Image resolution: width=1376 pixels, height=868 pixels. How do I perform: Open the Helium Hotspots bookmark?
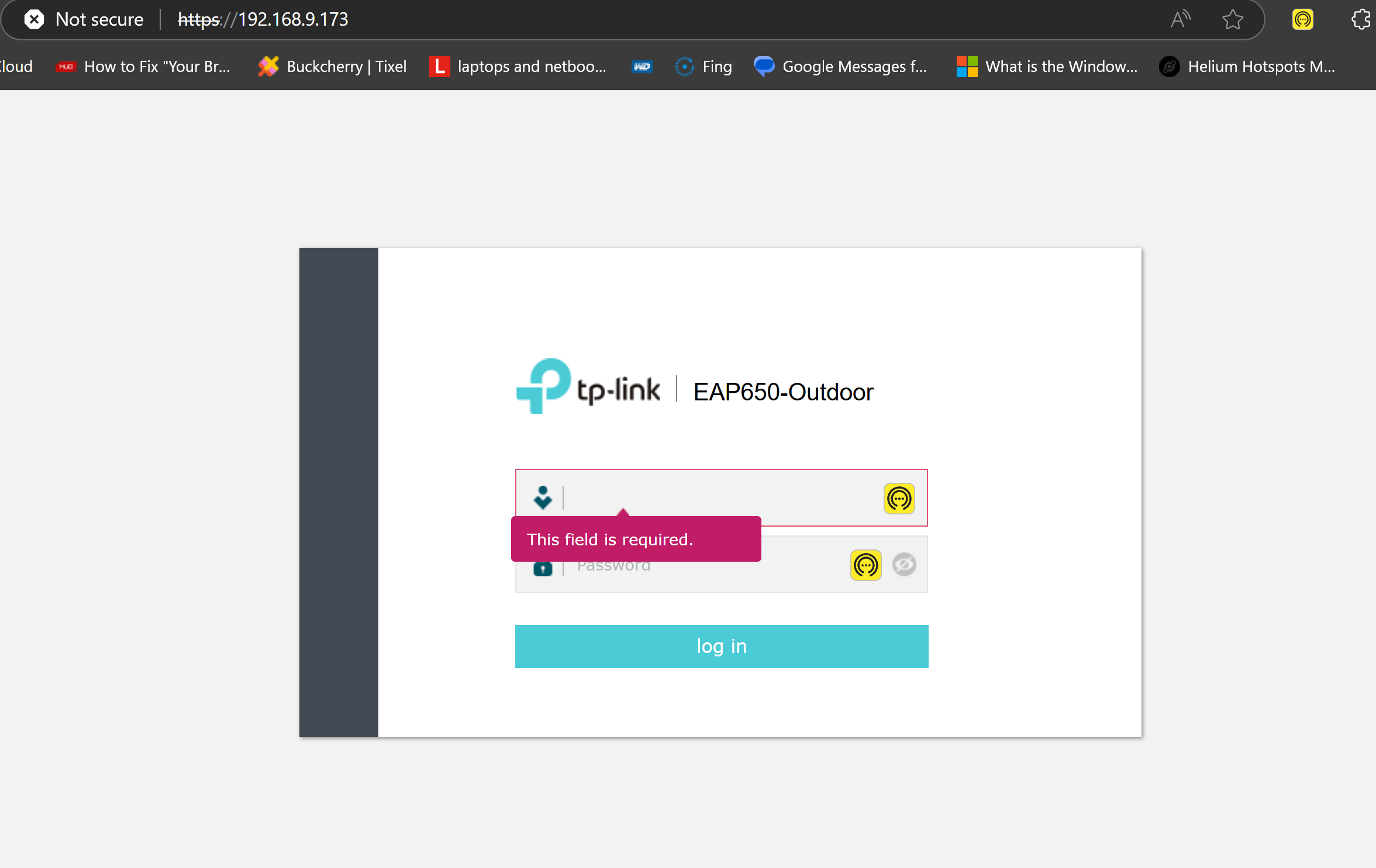[x=1247, y=67]
